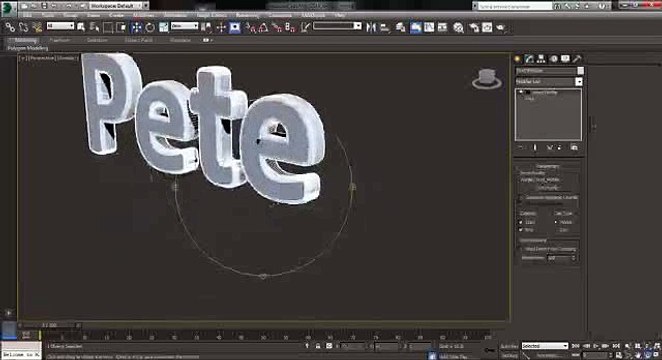Switch to the Freeform ribbon tab

[x=60, y=41]
